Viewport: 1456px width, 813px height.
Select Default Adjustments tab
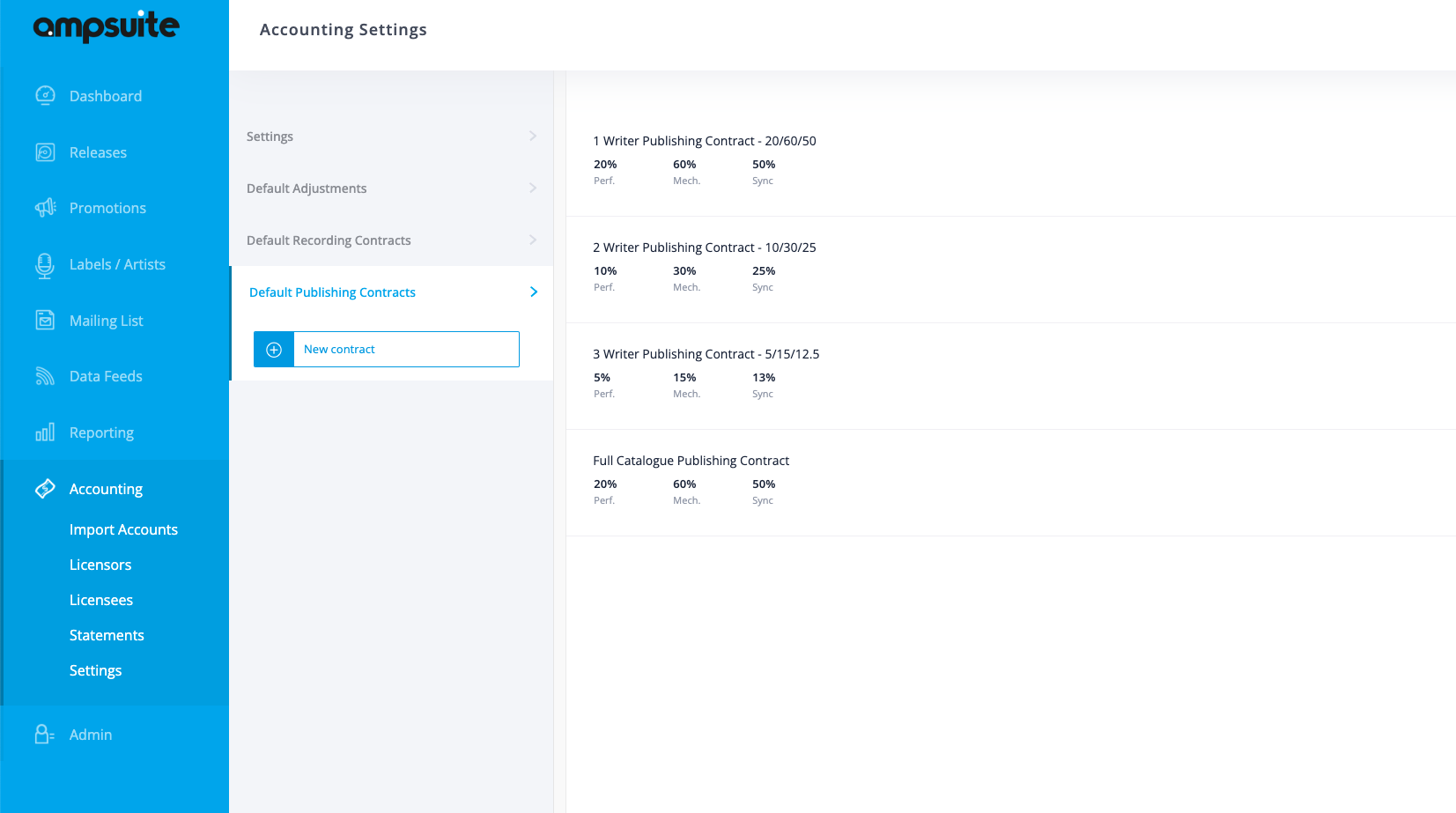coord(391,188)
